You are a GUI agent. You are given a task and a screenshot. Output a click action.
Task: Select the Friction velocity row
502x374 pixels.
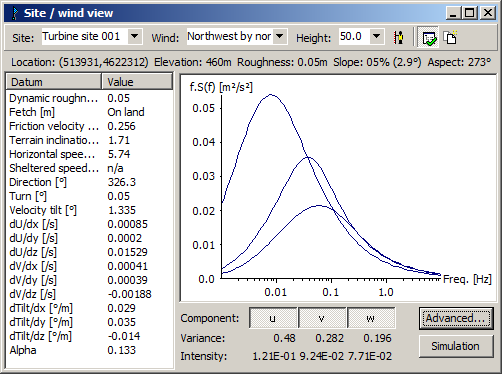89,126
